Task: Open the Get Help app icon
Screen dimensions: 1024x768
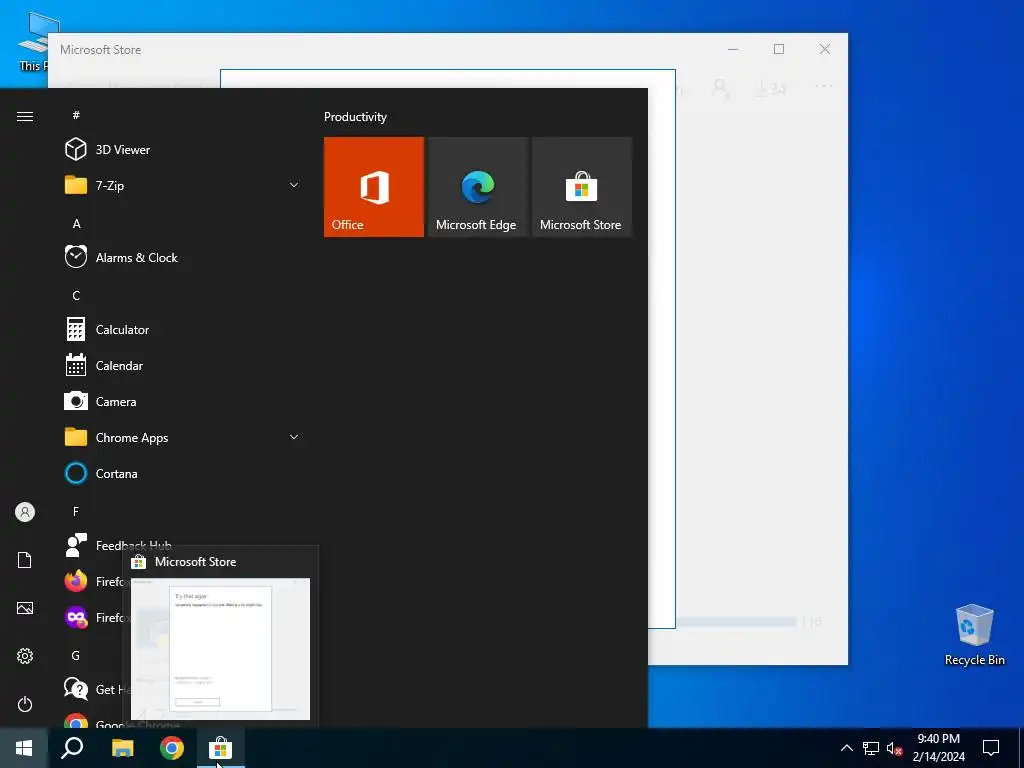Action: (76, 689)
